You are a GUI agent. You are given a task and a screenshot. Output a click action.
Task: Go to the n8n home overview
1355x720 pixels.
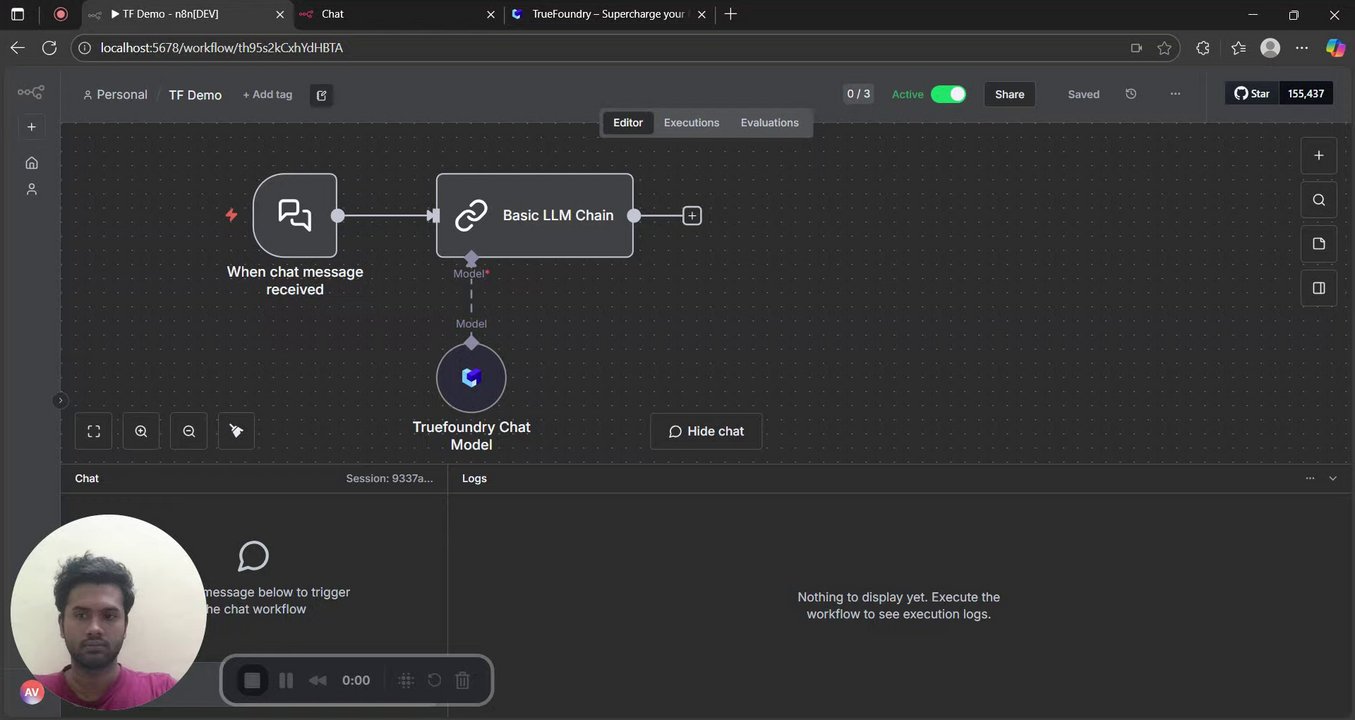pos(31,162)
